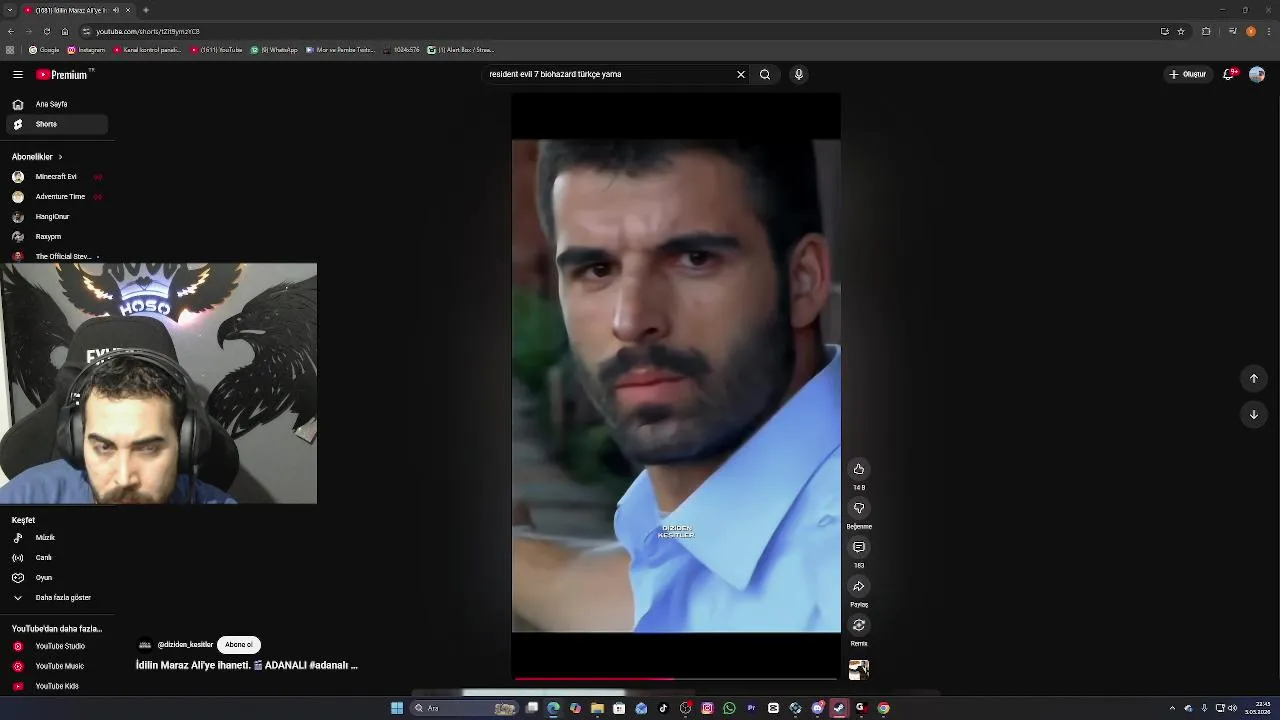Open the YouTube hamburger guide menu
Screen dimensions: 1280x720
pyautogui.click(x=17, y=74)
